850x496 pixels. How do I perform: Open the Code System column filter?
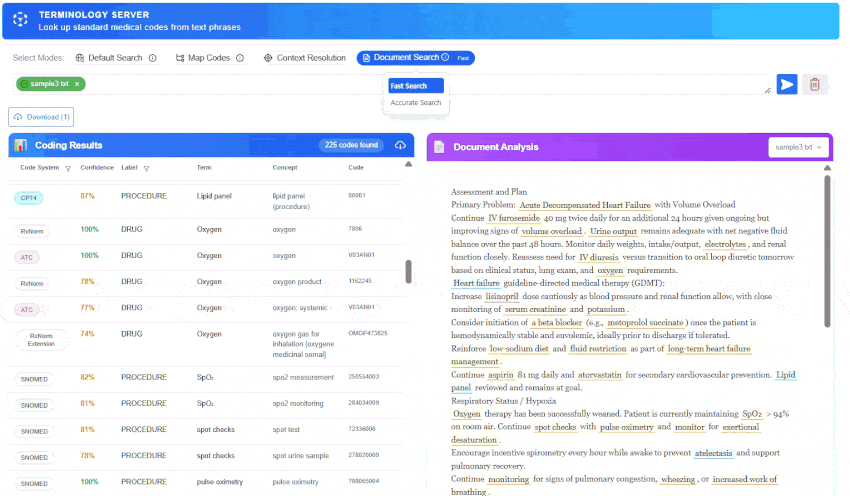68,168
